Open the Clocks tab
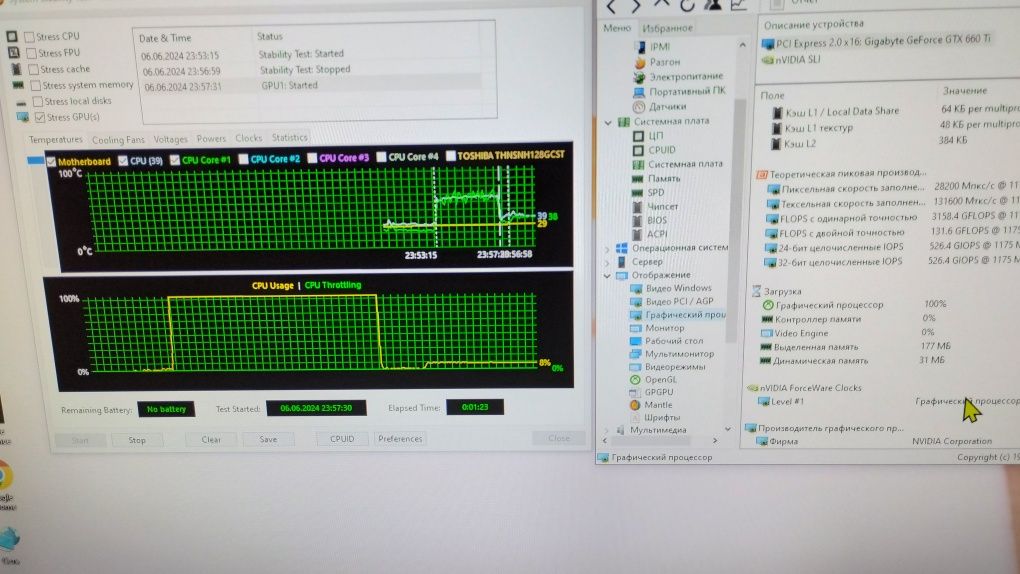 tap(248, 138)
